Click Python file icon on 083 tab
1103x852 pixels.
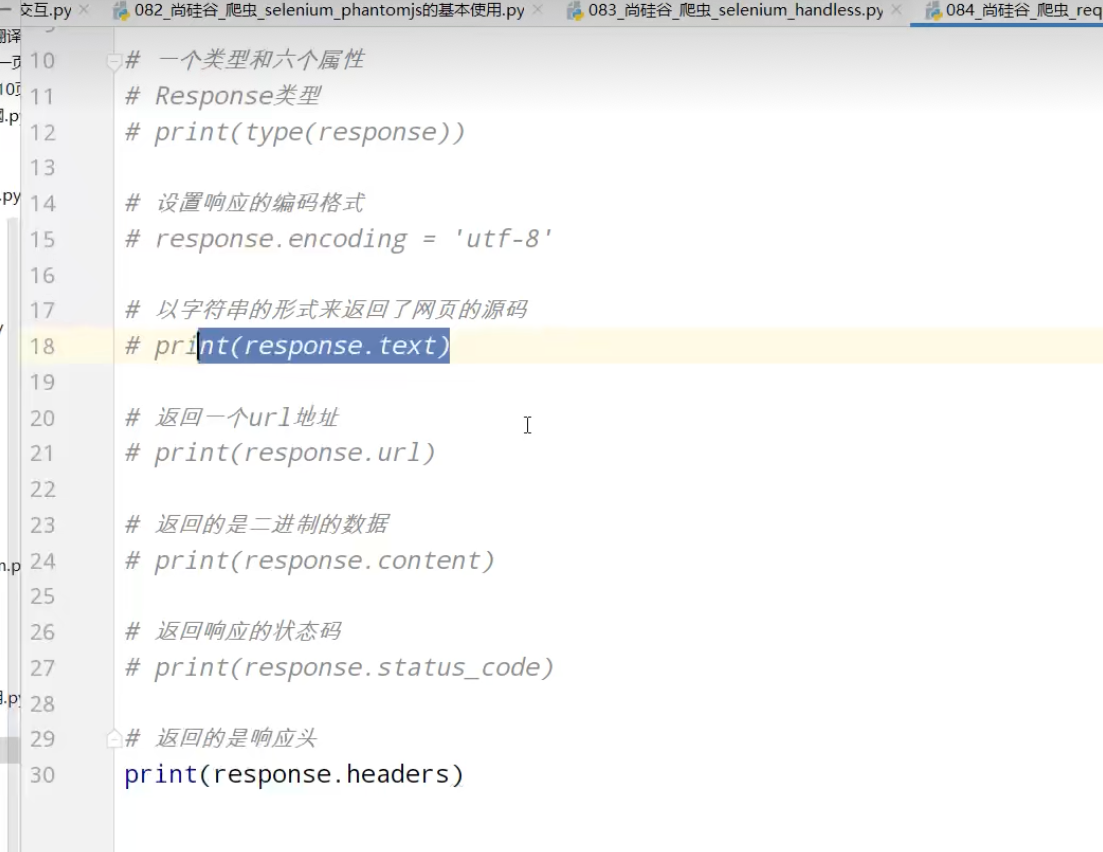(x=575, y=11)
